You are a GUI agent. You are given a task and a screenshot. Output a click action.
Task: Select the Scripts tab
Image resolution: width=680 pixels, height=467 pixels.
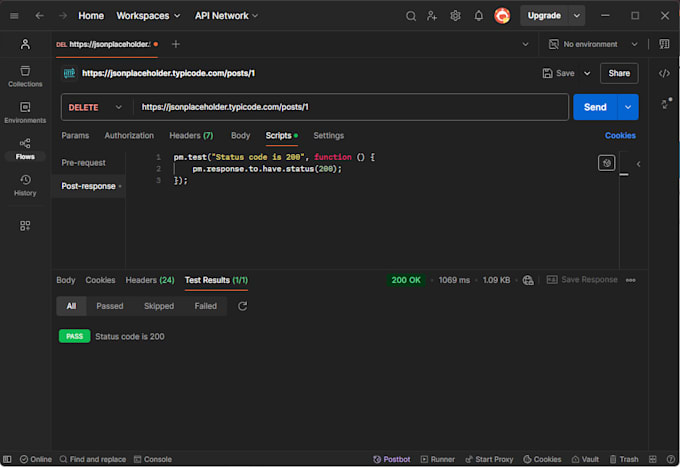(281, 136)
